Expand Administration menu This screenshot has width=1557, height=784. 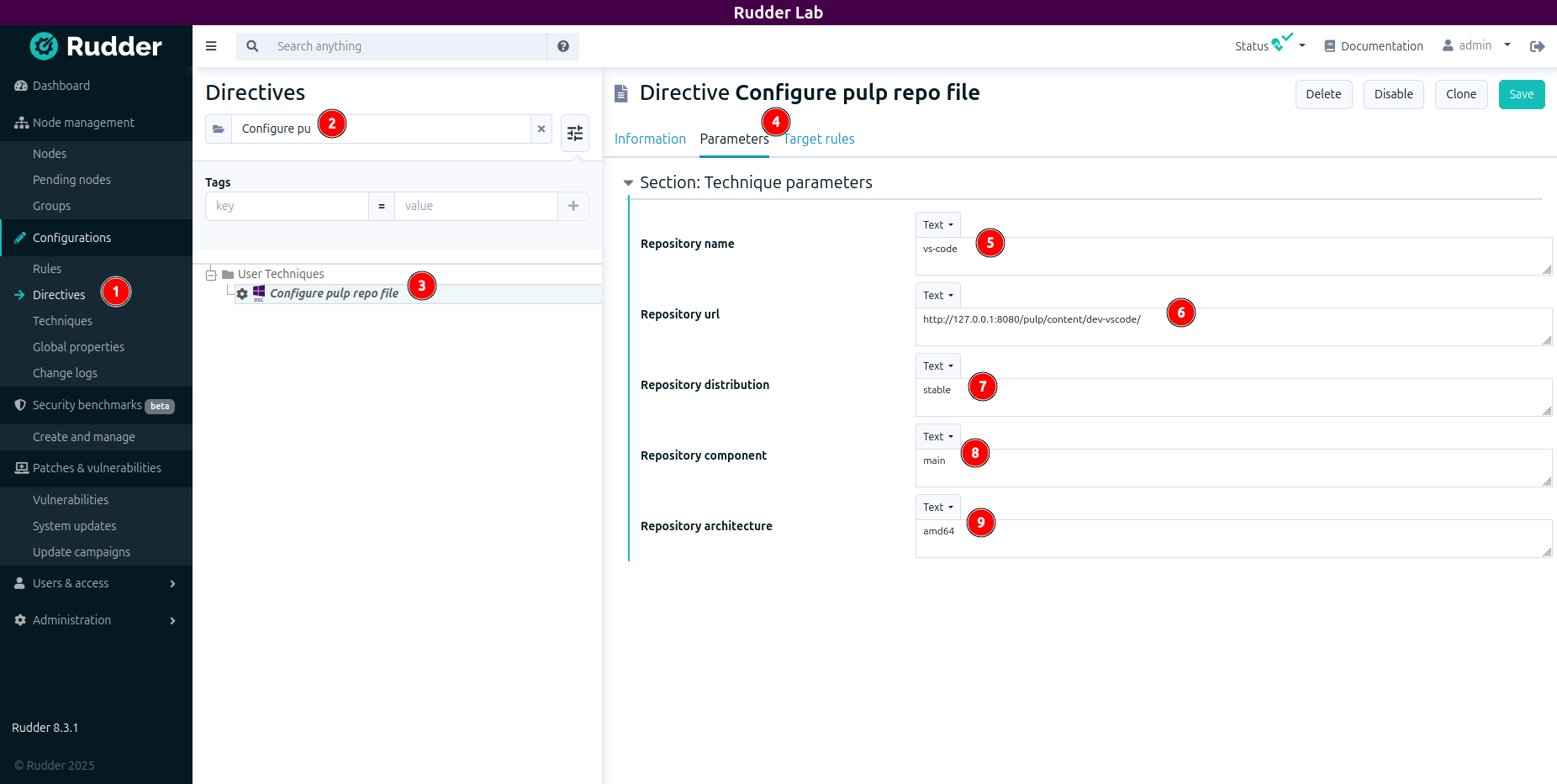(96, 620)
